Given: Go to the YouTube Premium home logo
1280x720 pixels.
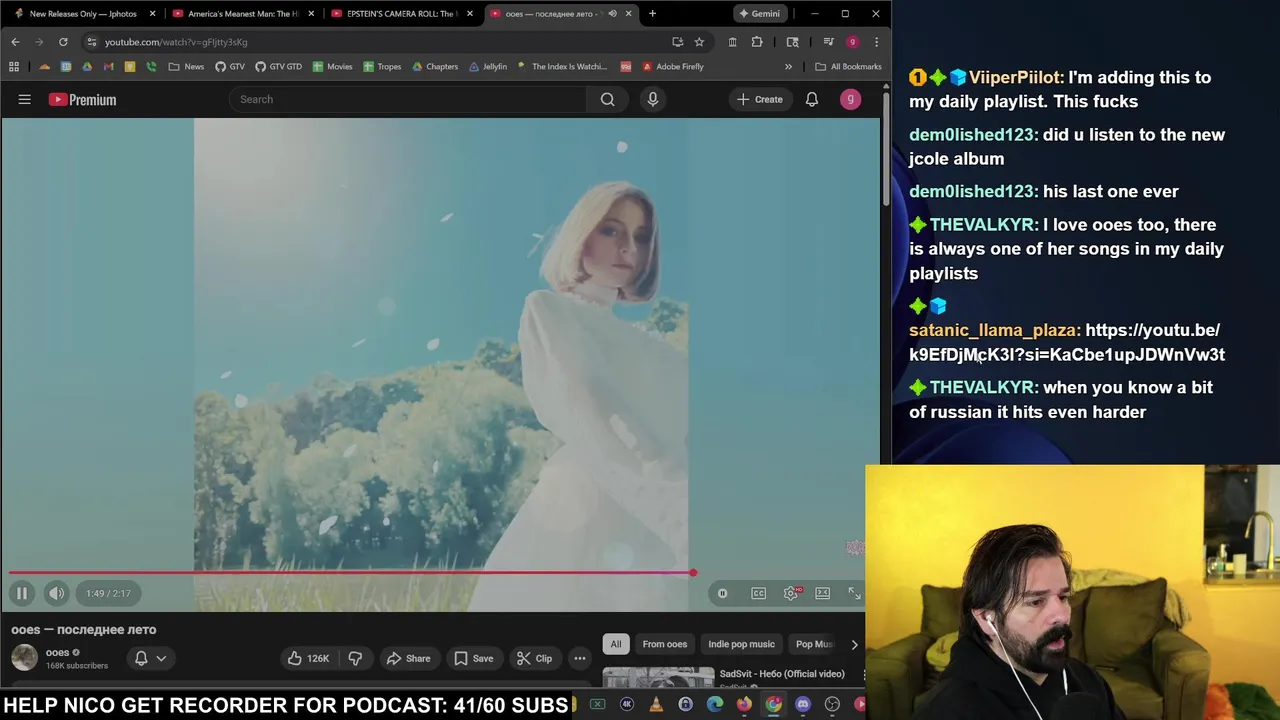Looking at the screenshot, I should (x=83, y=99).
